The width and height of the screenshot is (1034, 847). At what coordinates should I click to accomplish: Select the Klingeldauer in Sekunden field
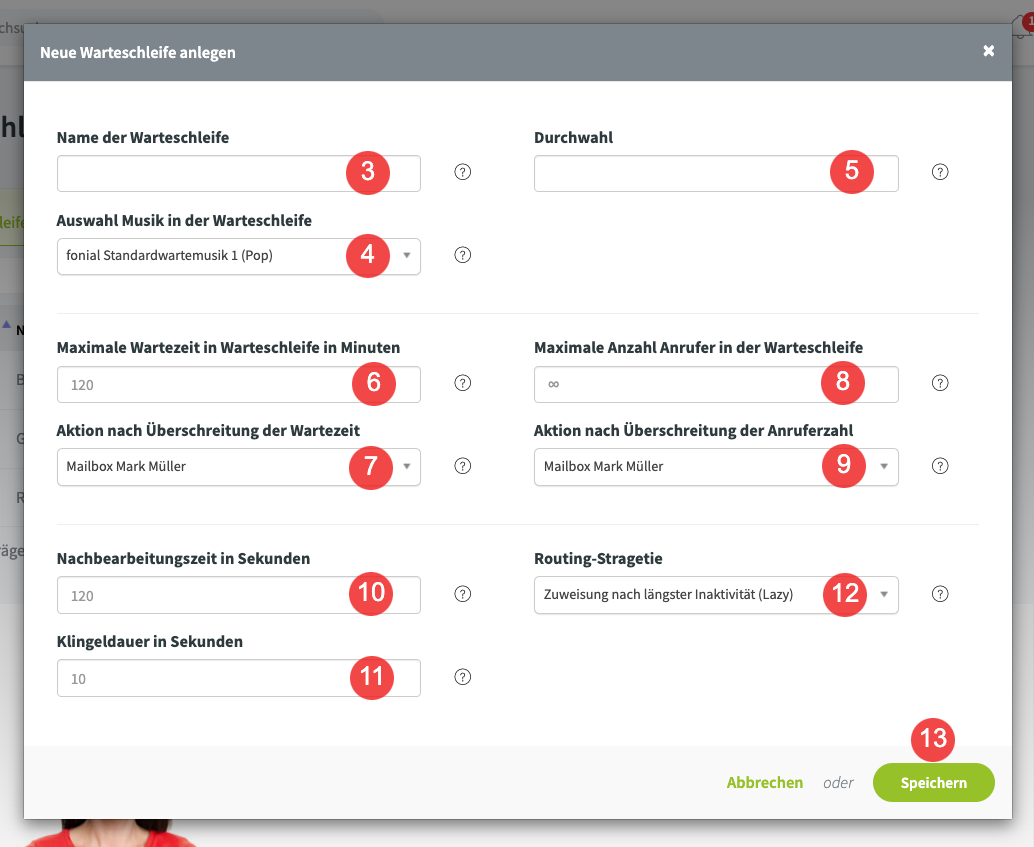pyautogui.click(x=239, y=678)
